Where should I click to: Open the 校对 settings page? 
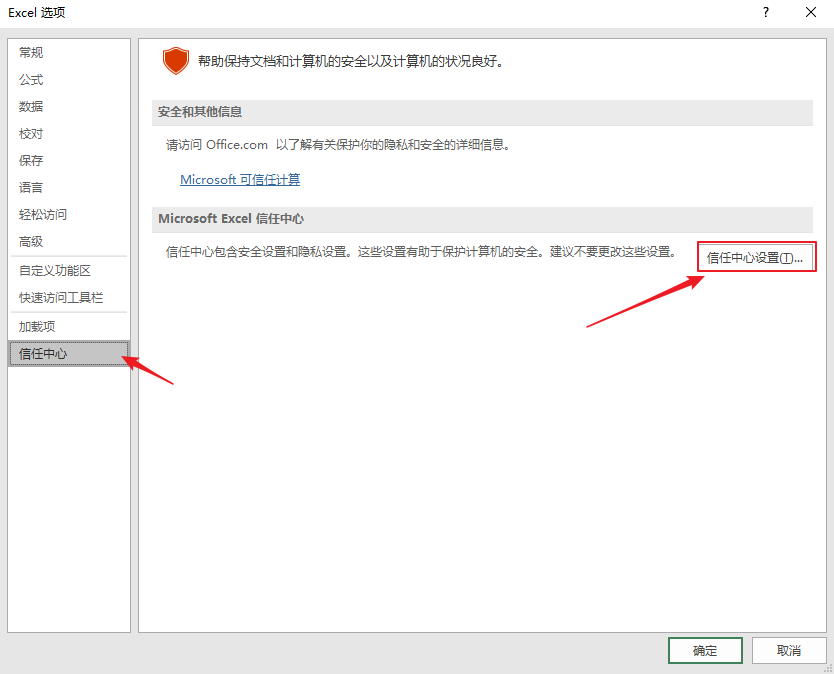[x=69, y=134]
